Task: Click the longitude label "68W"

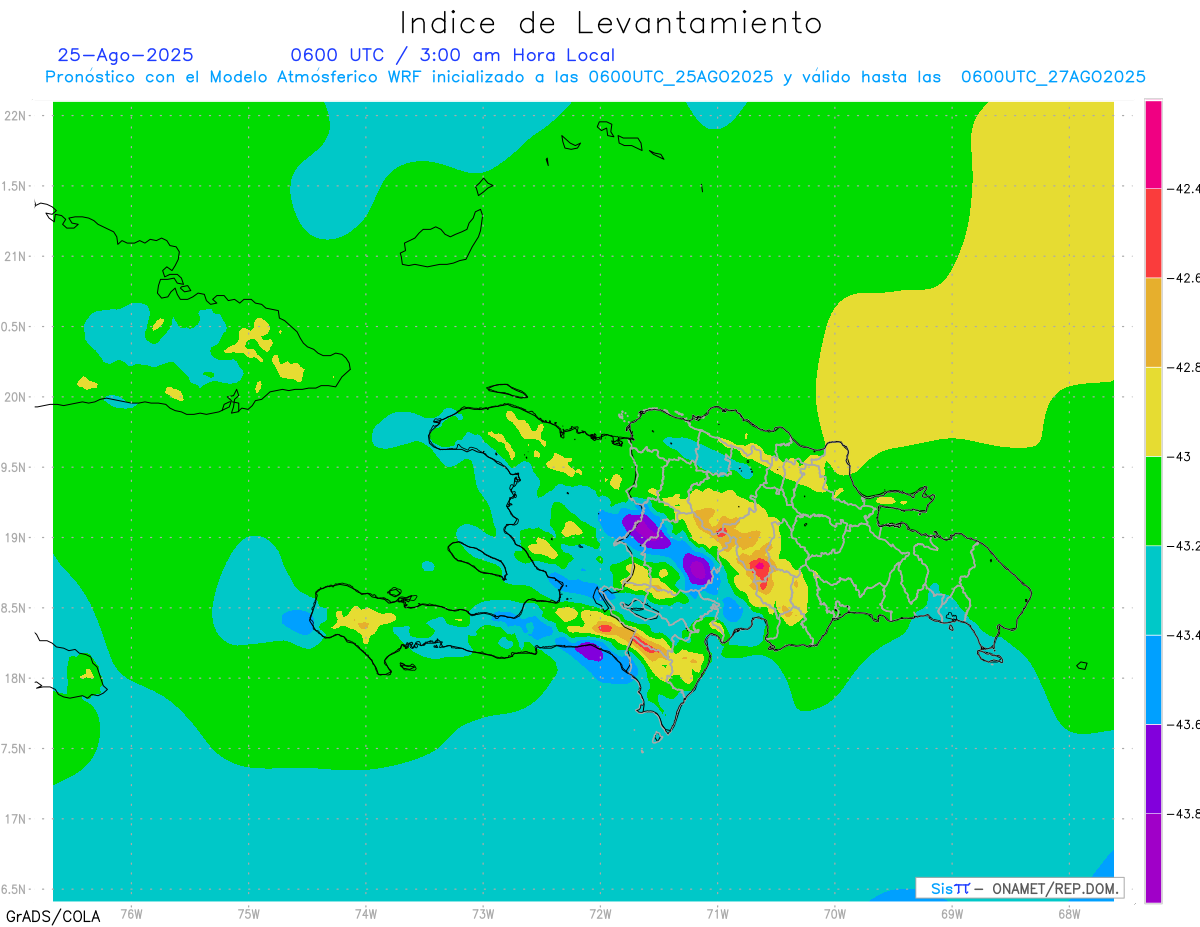Action: pyautogui.click(x=1069, y=913)
